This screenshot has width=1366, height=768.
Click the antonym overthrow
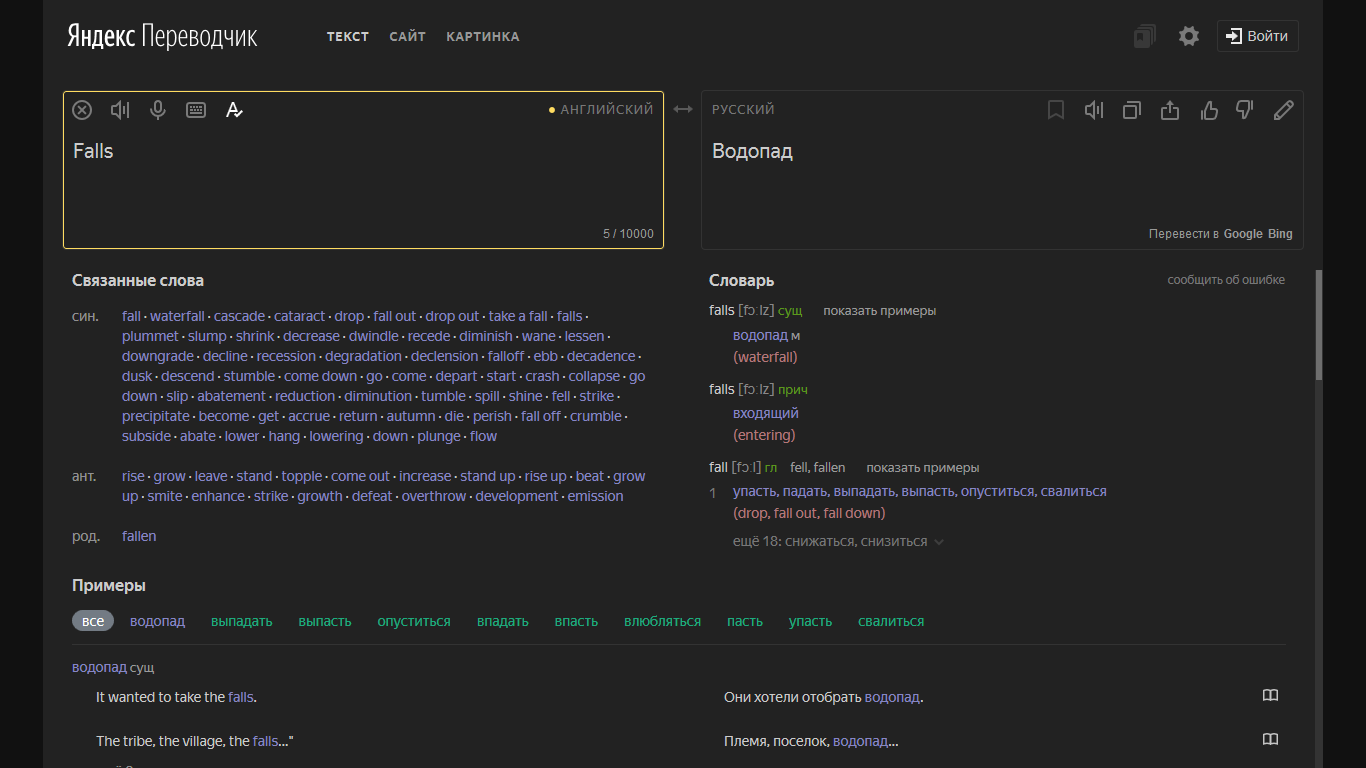[x=434, y=496]
